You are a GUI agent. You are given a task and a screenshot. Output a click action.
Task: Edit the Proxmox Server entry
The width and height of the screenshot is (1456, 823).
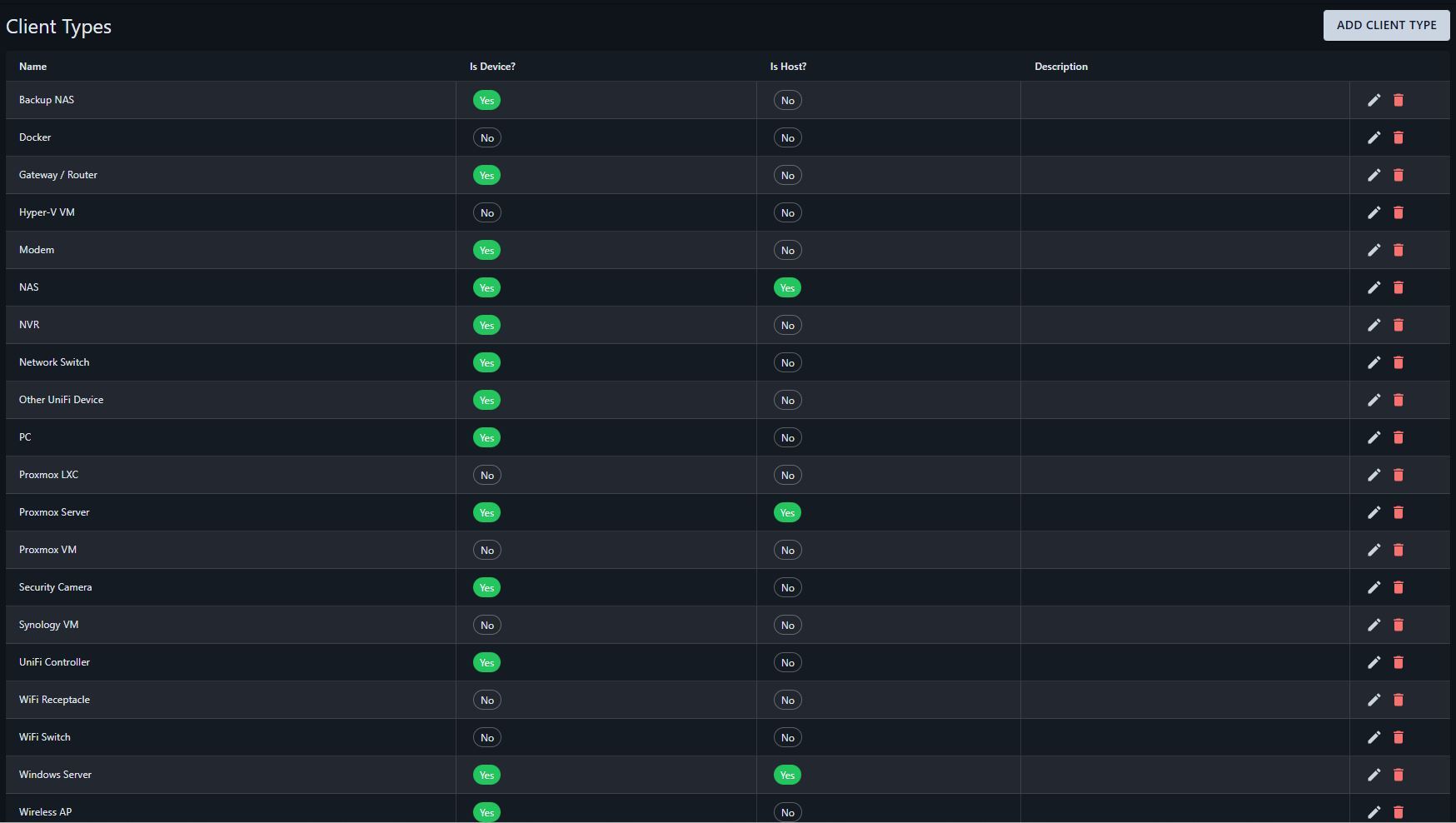point(1374,512)
